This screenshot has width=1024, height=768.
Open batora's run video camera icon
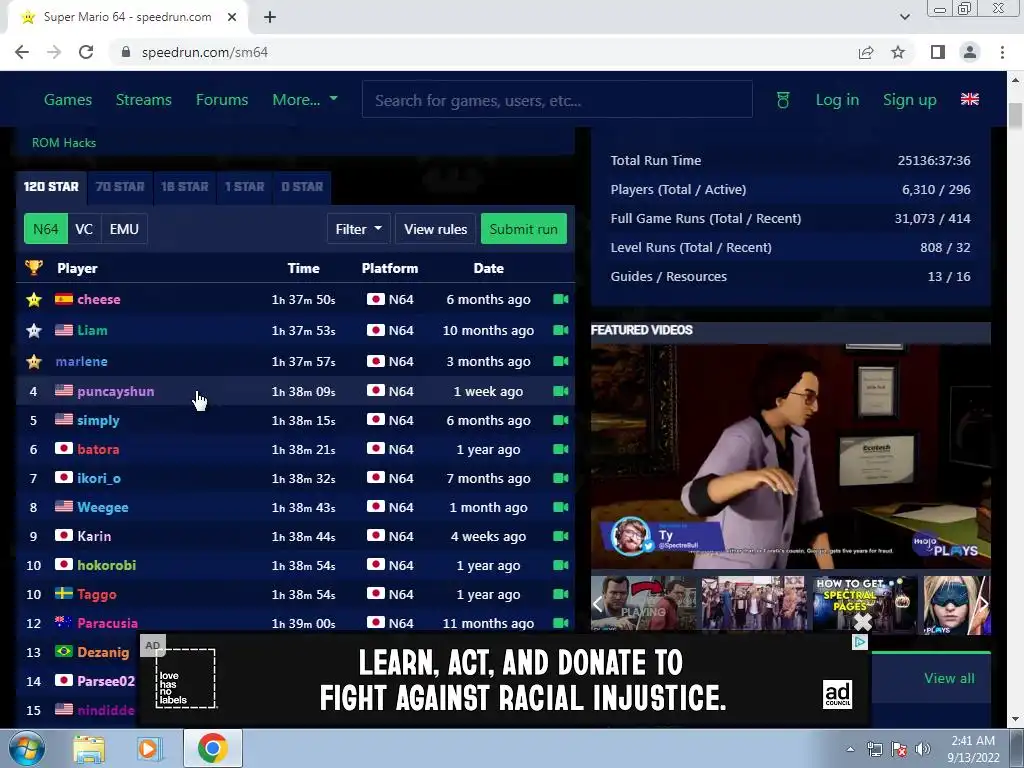click(560, 449)
